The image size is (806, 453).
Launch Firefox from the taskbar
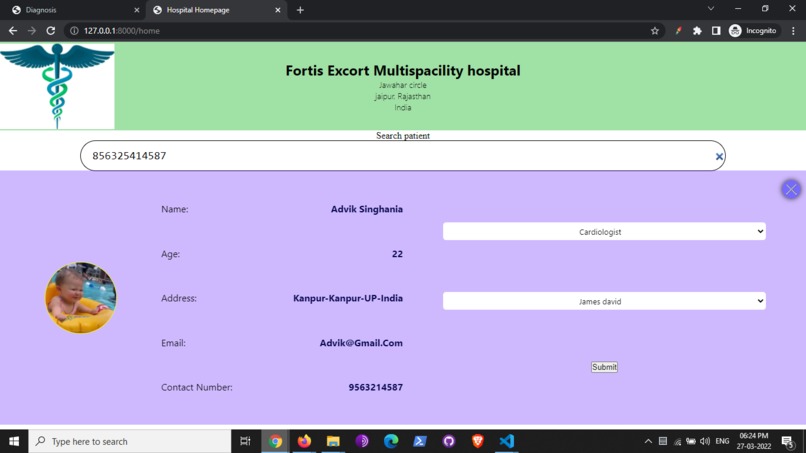tap(304, 441)
